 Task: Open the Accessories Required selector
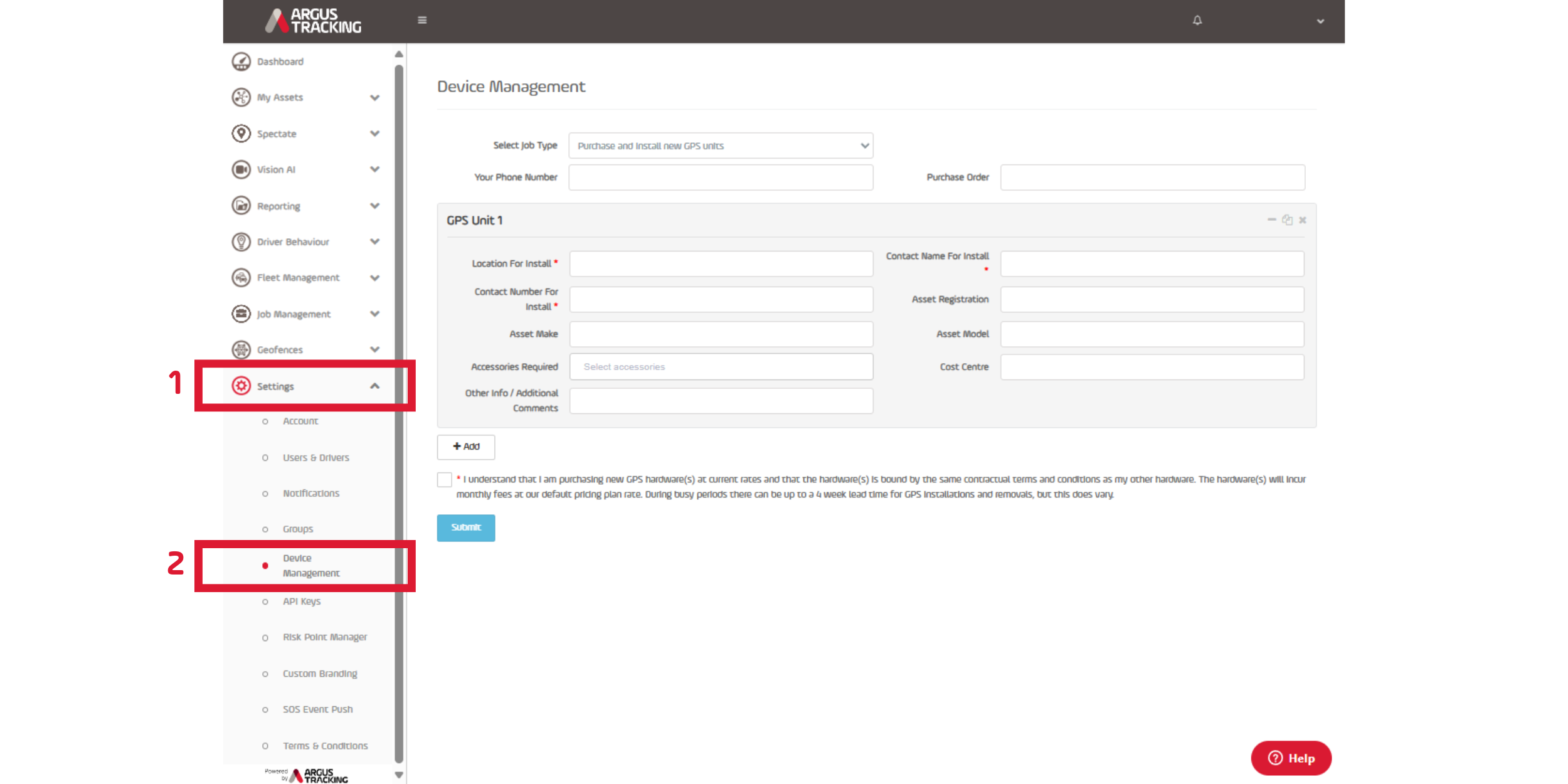[x=721, y=367]
